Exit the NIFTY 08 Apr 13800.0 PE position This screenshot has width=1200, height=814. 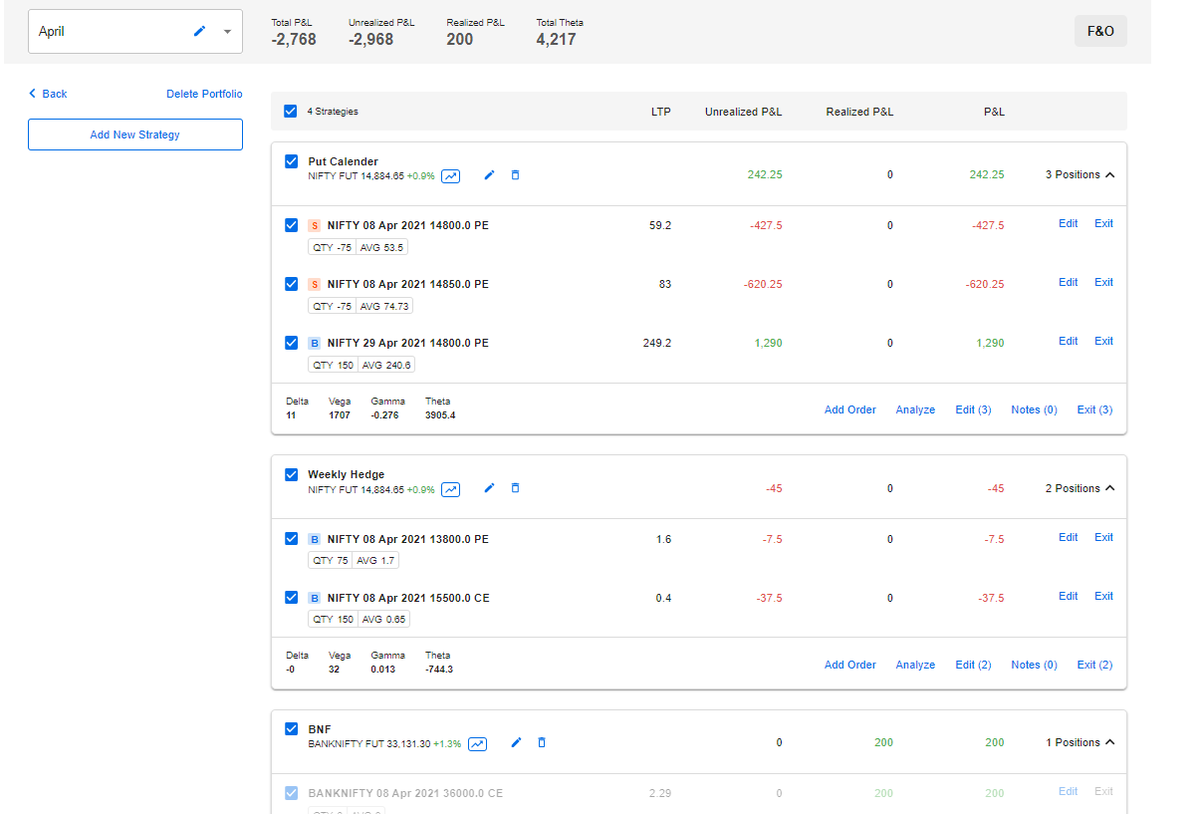(x=1104, y=538)
